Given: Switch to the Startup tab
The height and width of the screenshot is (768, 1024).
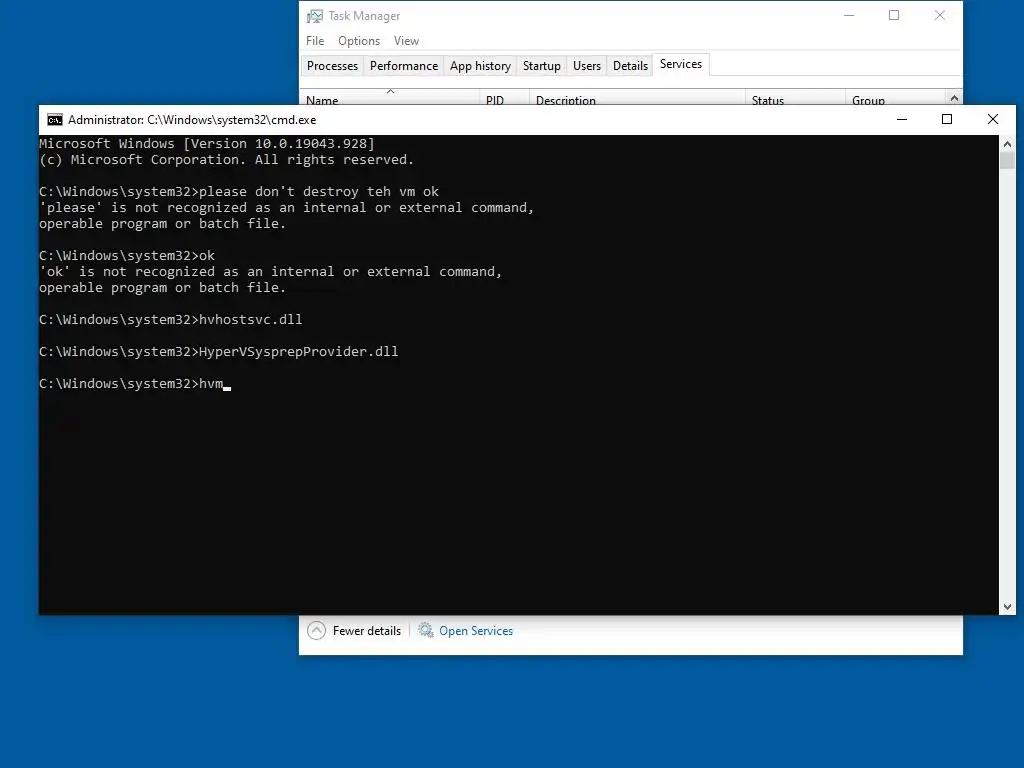Looking at the screenshot, I should tap(541, 66).
